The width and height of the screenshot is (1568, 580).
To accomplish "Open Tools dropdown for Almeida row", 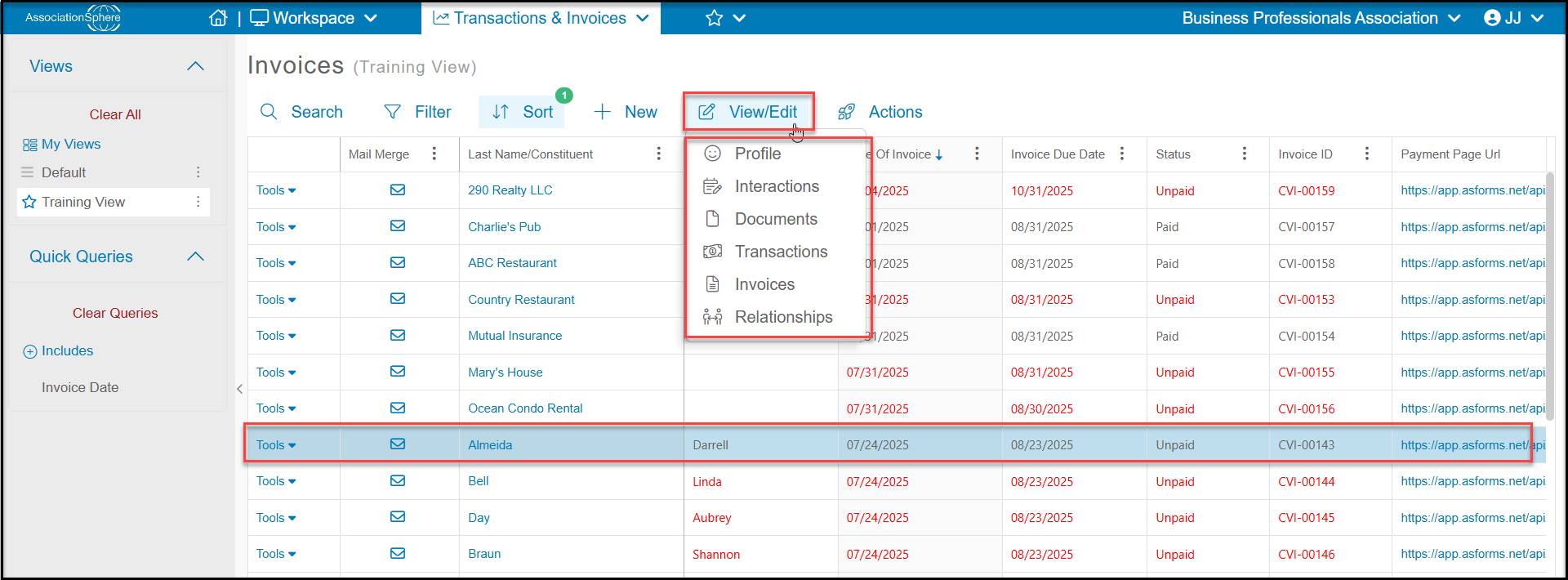I will pyautogui.click(x=276, y=445).
